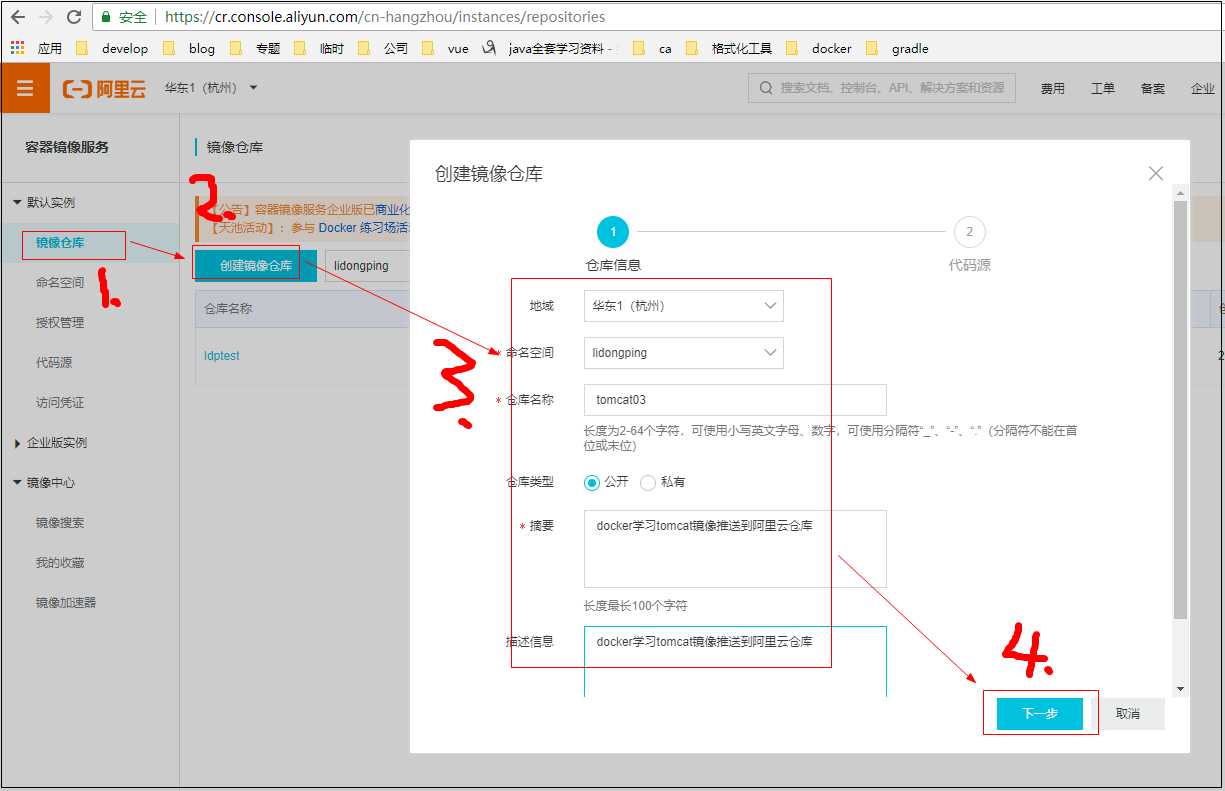This screenshot has height=791, width=1225.
Task: Click the search magnifier icon
Action: click(x=766, y=88)
